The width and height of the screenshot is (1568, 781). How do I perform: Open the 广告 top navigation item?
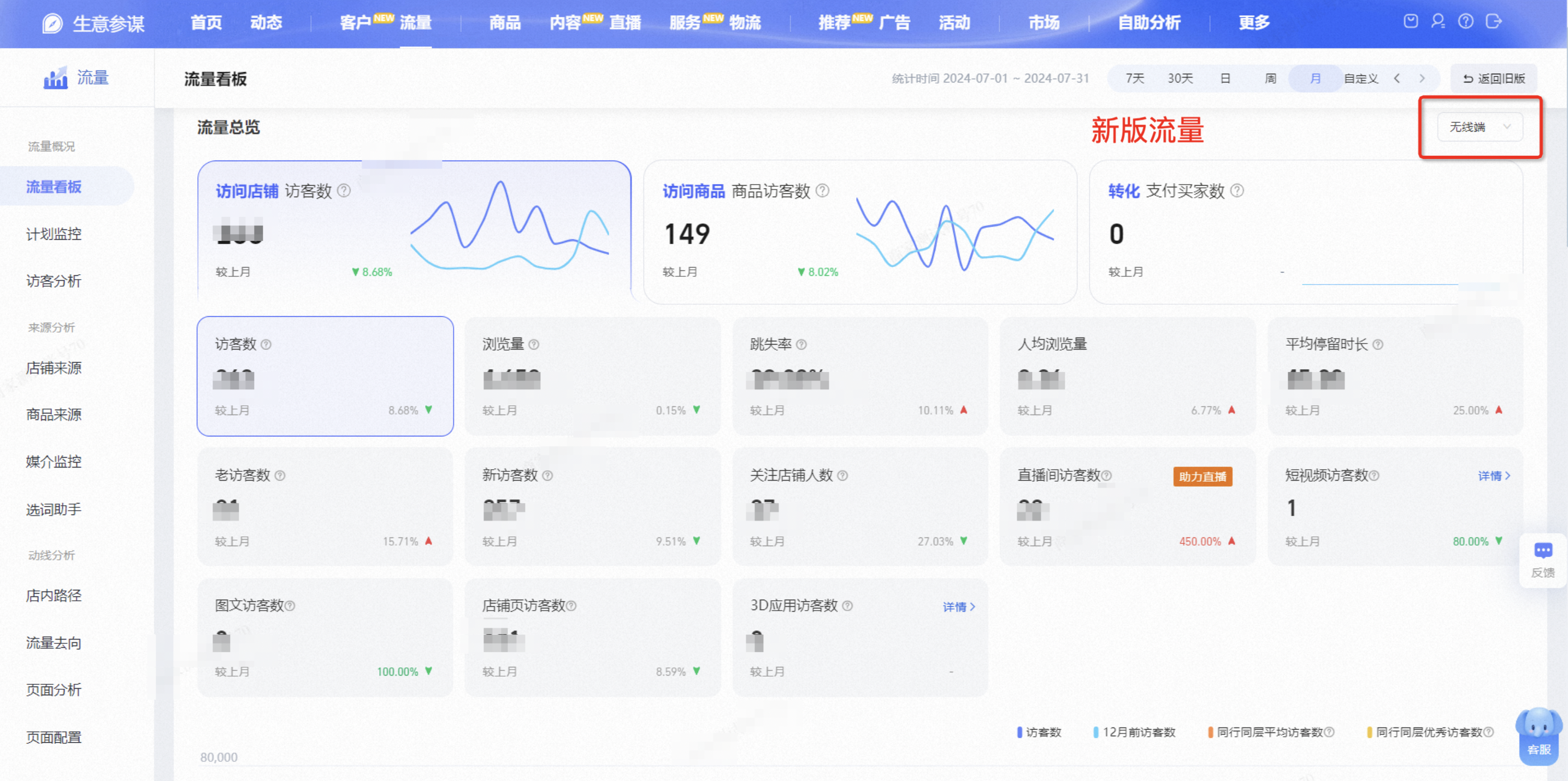(894, 22)
